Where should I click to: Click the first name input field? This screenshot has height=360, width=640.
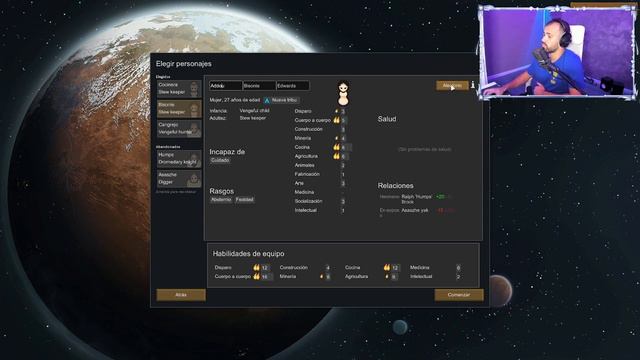coord(226,86)
